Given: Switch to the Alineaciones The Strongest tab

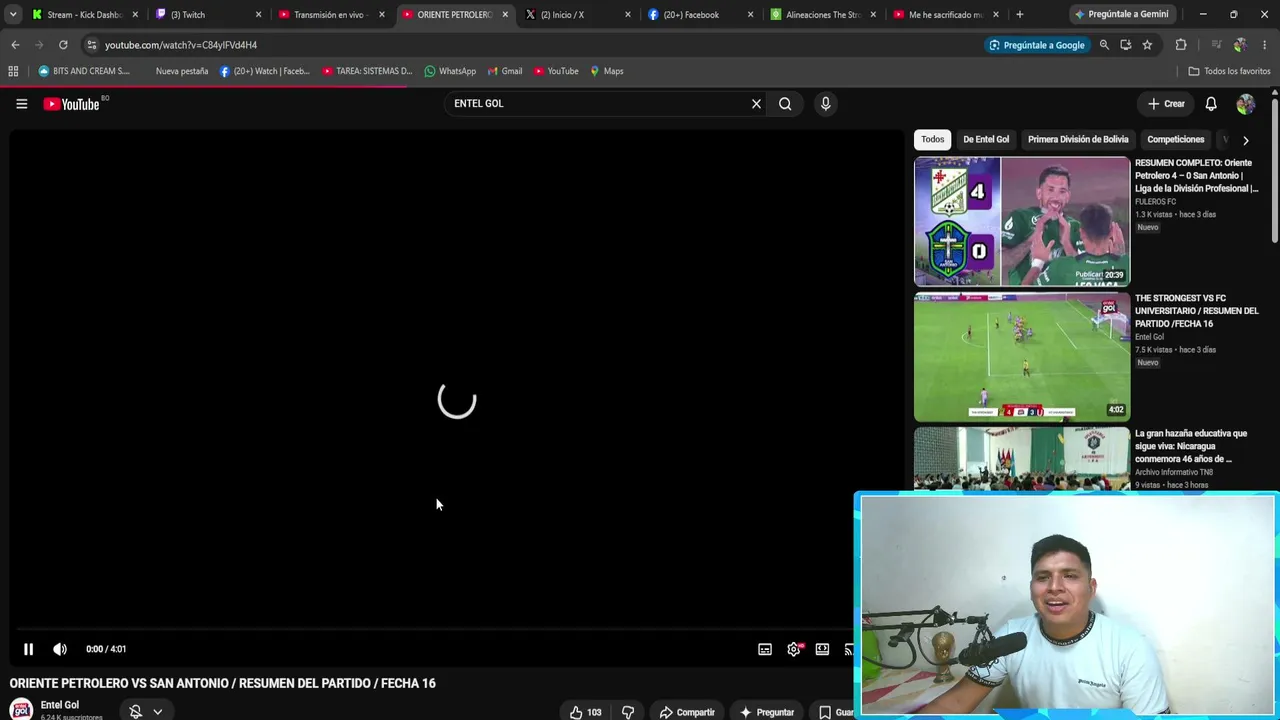Looking at the screenshot, I should click(823, 15).
